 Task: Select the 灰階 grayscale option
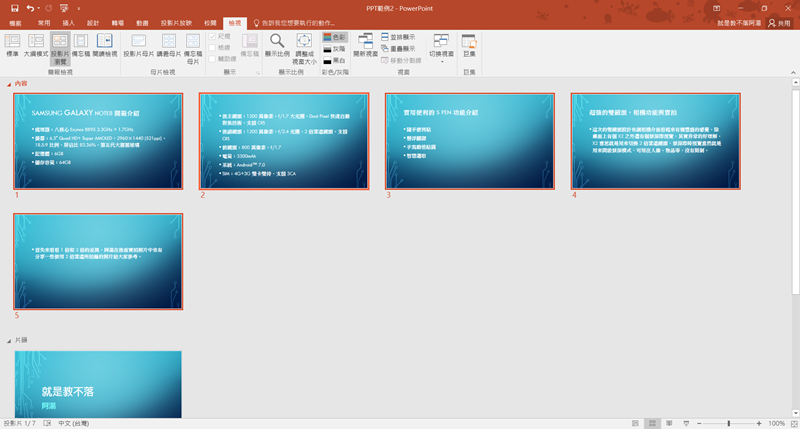click(x=333, y=47)
